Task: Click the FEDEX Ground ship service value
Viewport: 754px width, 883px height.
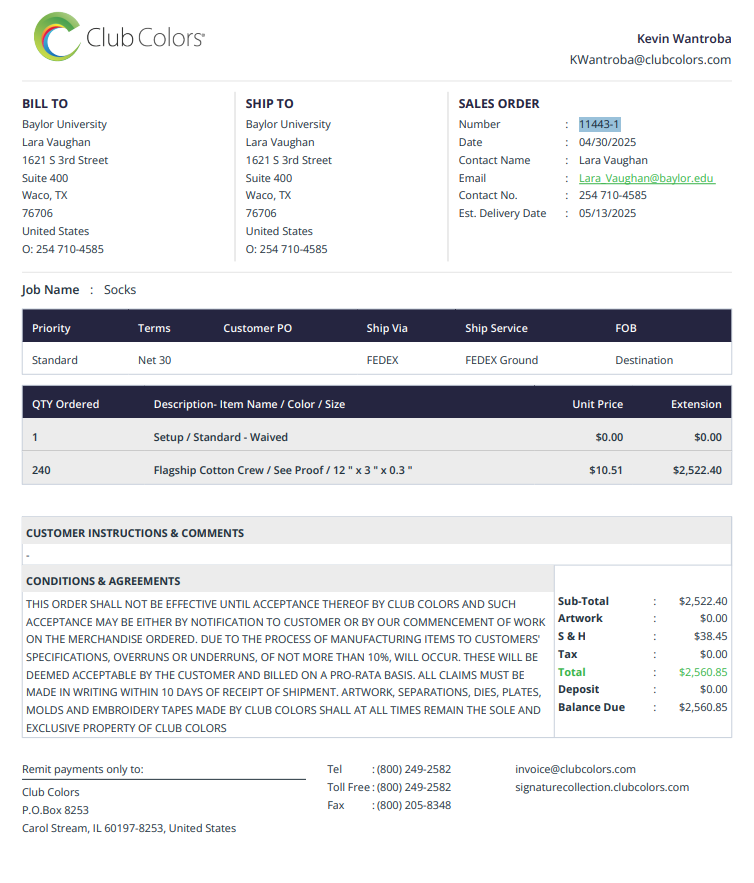Action: pos(501,360)
